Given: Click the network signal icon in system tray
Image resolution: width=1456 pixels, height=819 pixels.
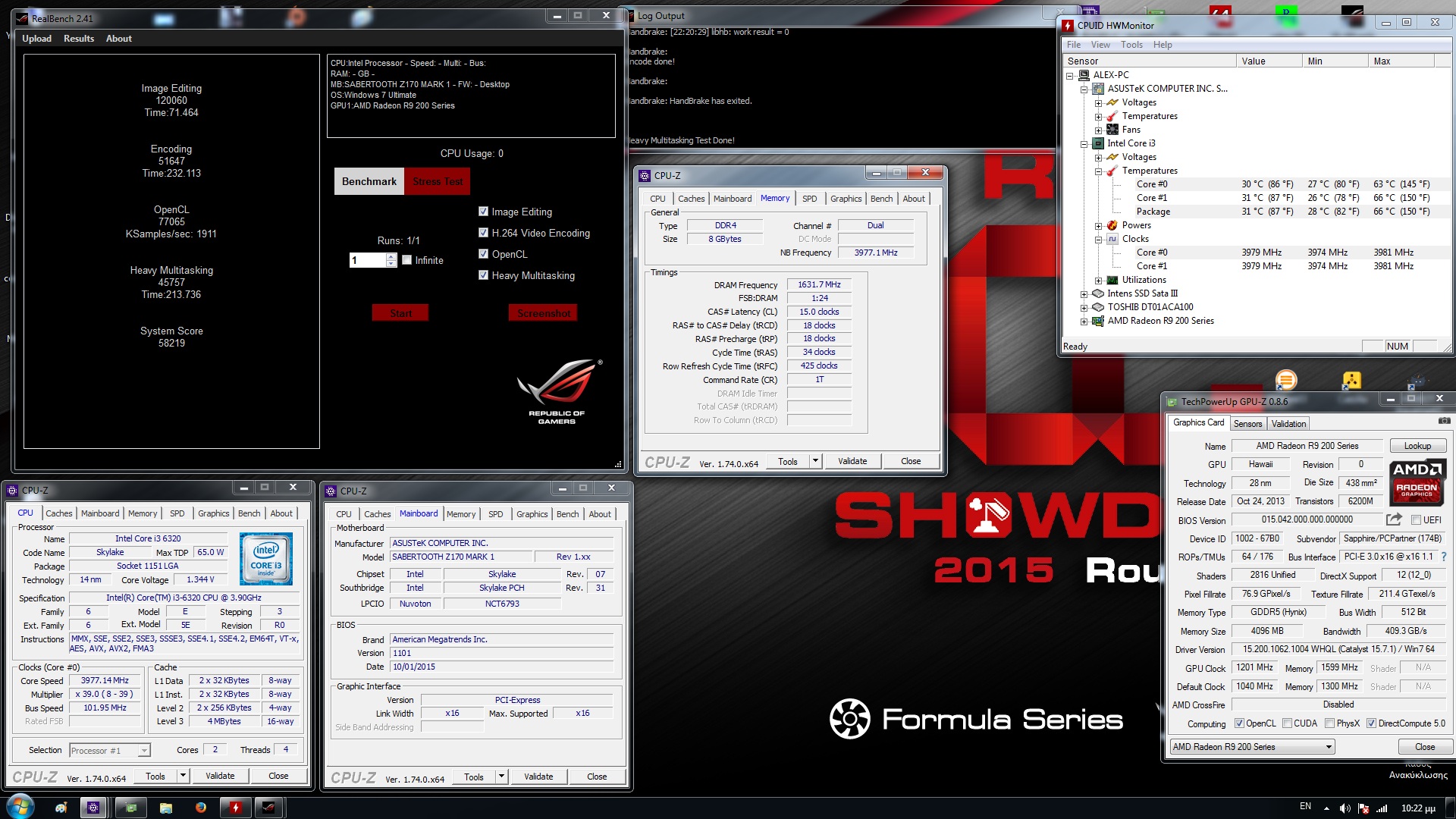Looking at the screenshot, I should (x=1382, y=808).
